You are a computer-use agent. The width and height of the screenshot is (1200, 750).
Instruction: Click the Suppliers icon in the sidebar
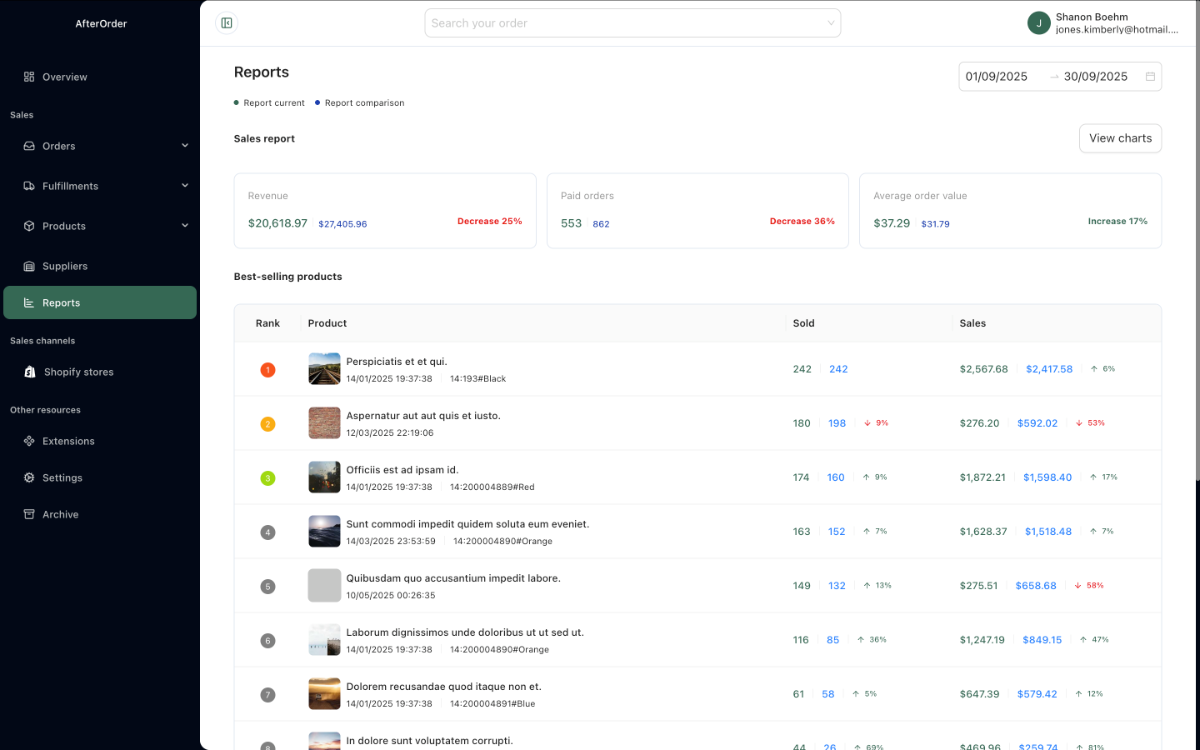29,266
